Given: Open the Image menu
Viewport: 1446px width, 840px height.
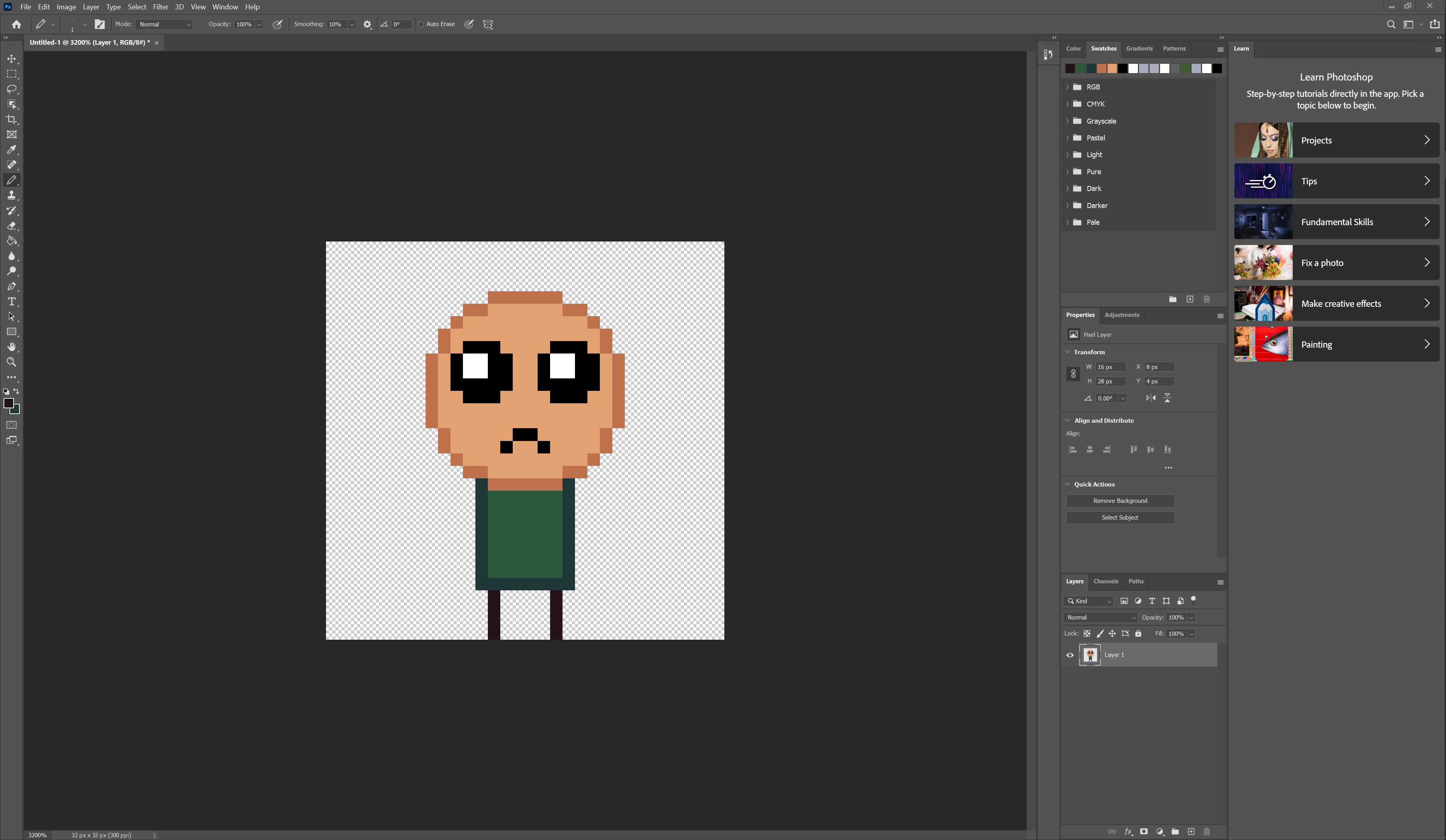Looking at the screenshot, I should [x=66, y=7].
